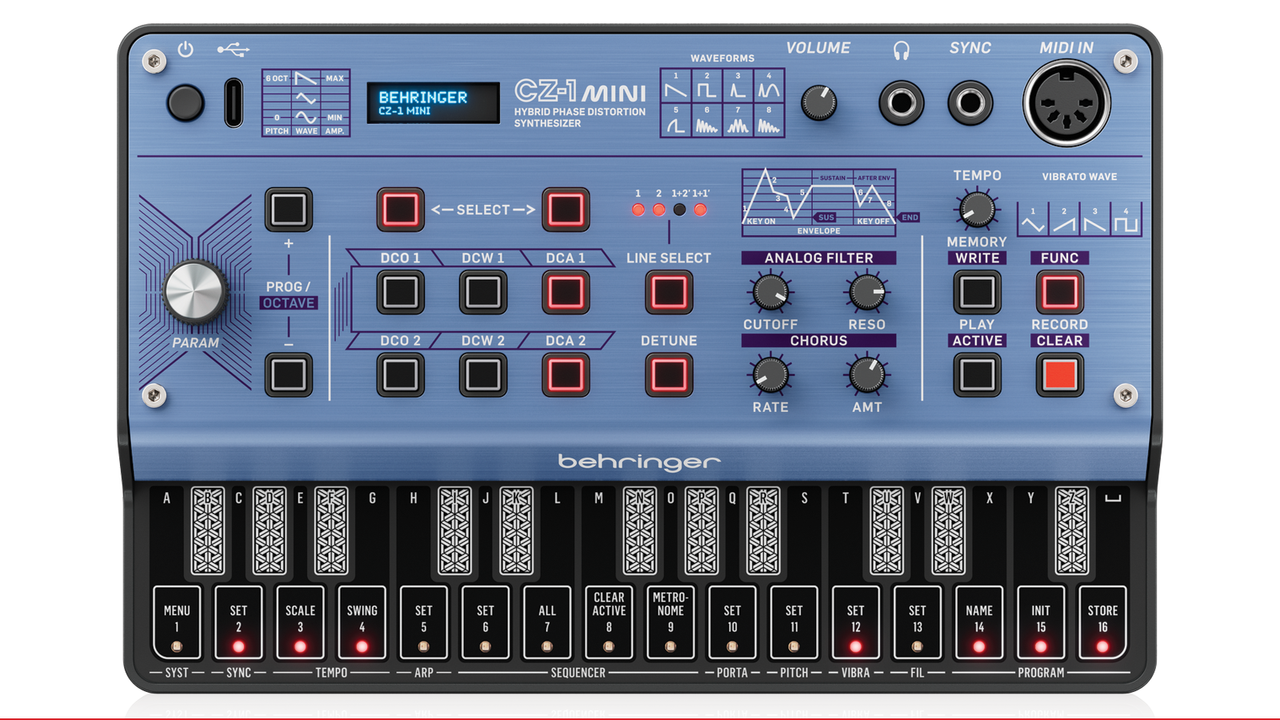Turn the TEMPO knob

(977, 209)
